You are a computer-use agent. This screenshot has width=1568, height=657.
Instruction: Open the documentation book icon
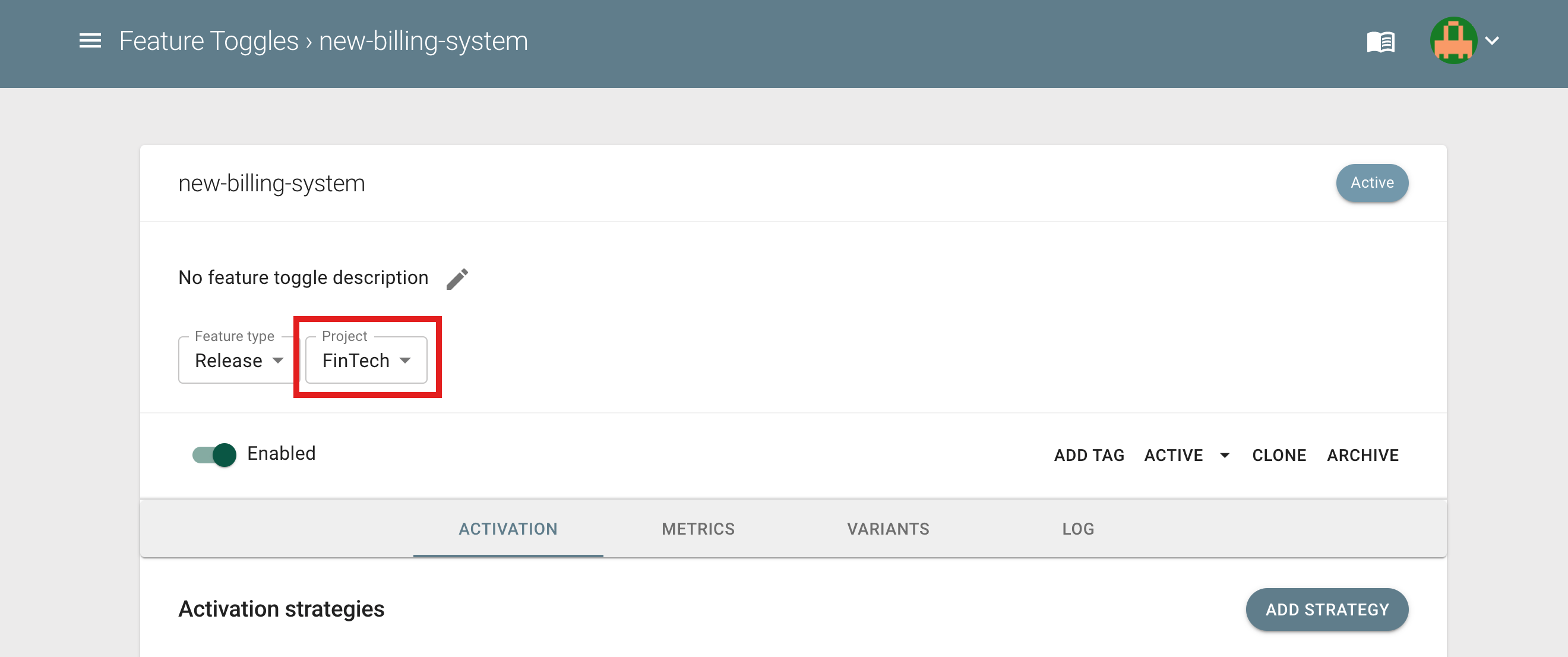point(1380,42)
